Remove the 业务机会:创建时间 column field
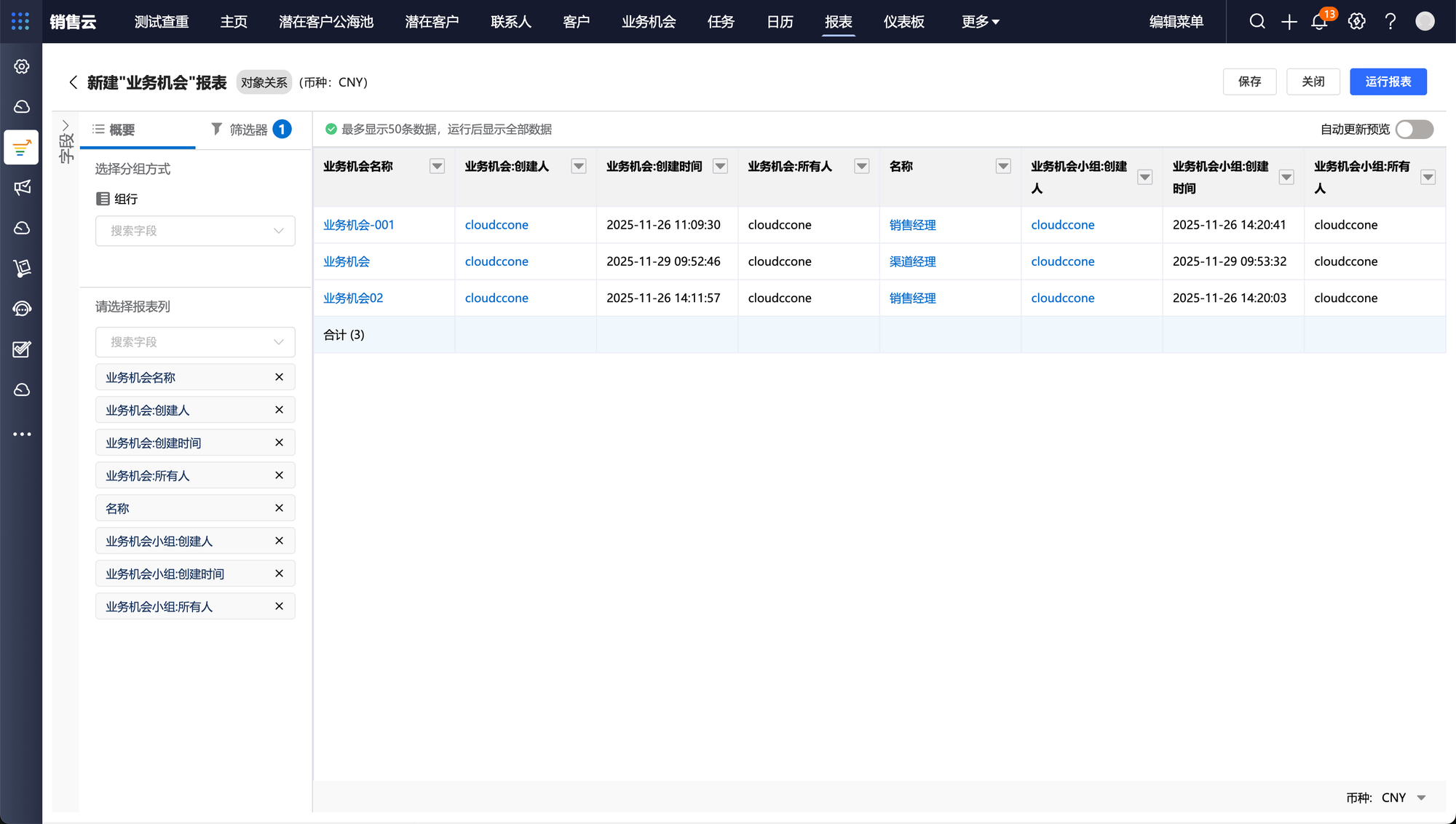This screenshot has width=1456, height=824. coord(279,443)
